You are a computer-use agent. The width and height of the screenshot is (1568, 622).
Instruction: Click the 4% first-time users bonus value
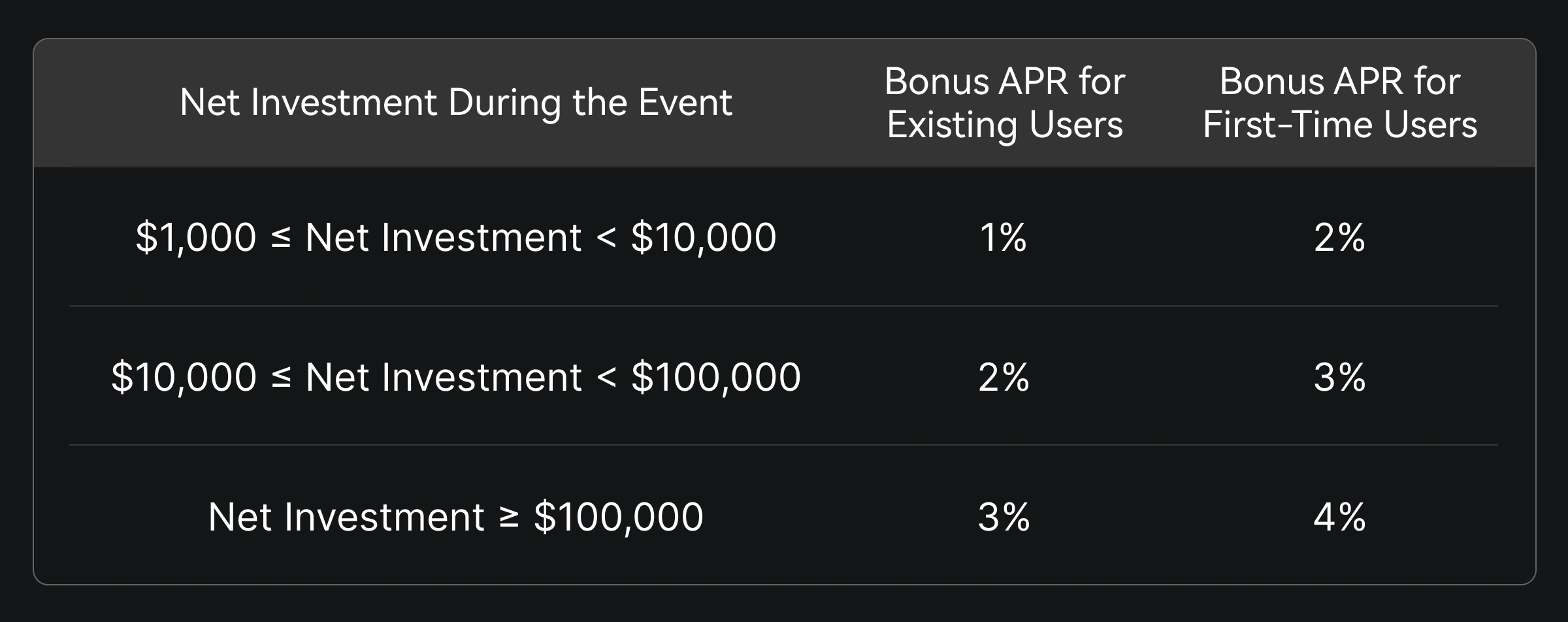click(1339, 517)
